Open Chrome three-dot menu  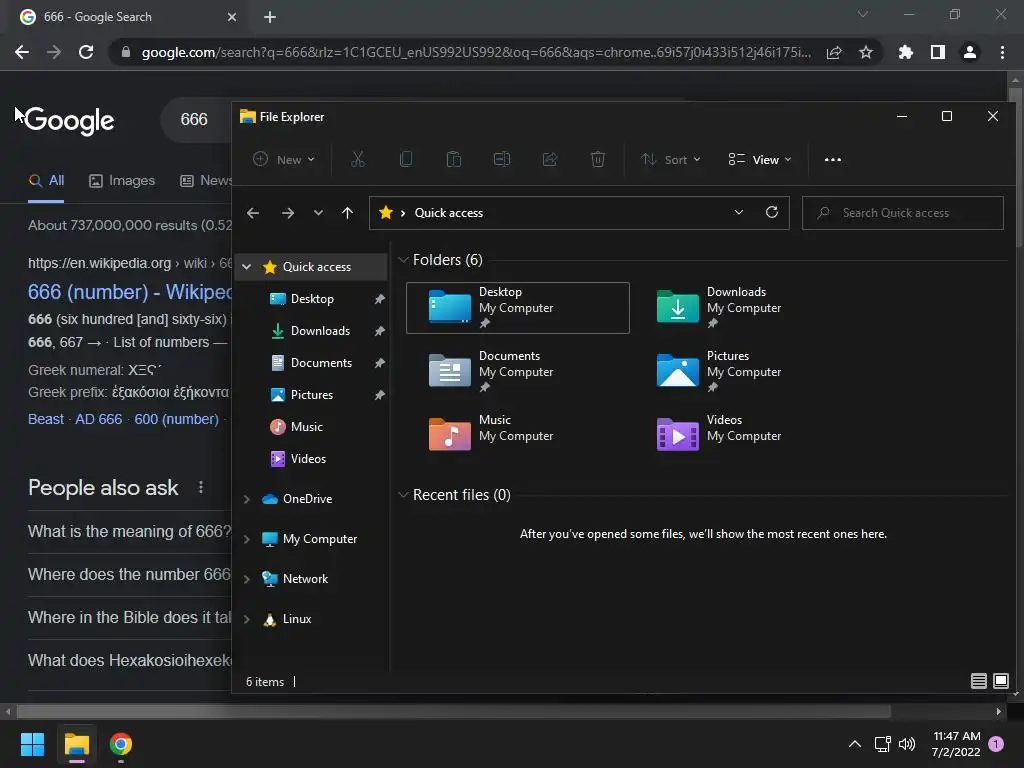coord(1002,52)
